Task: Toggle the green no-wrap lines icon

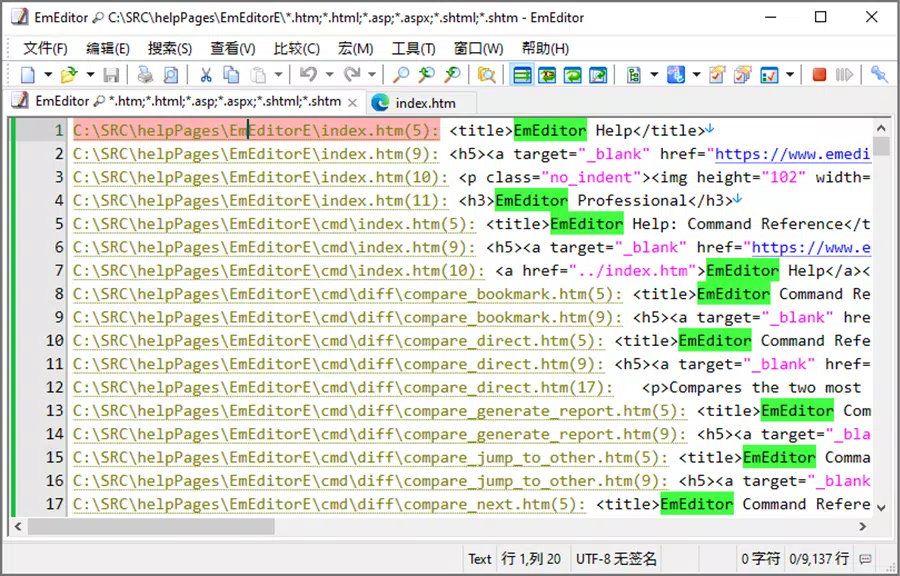Action: click(x=522, y=75)
